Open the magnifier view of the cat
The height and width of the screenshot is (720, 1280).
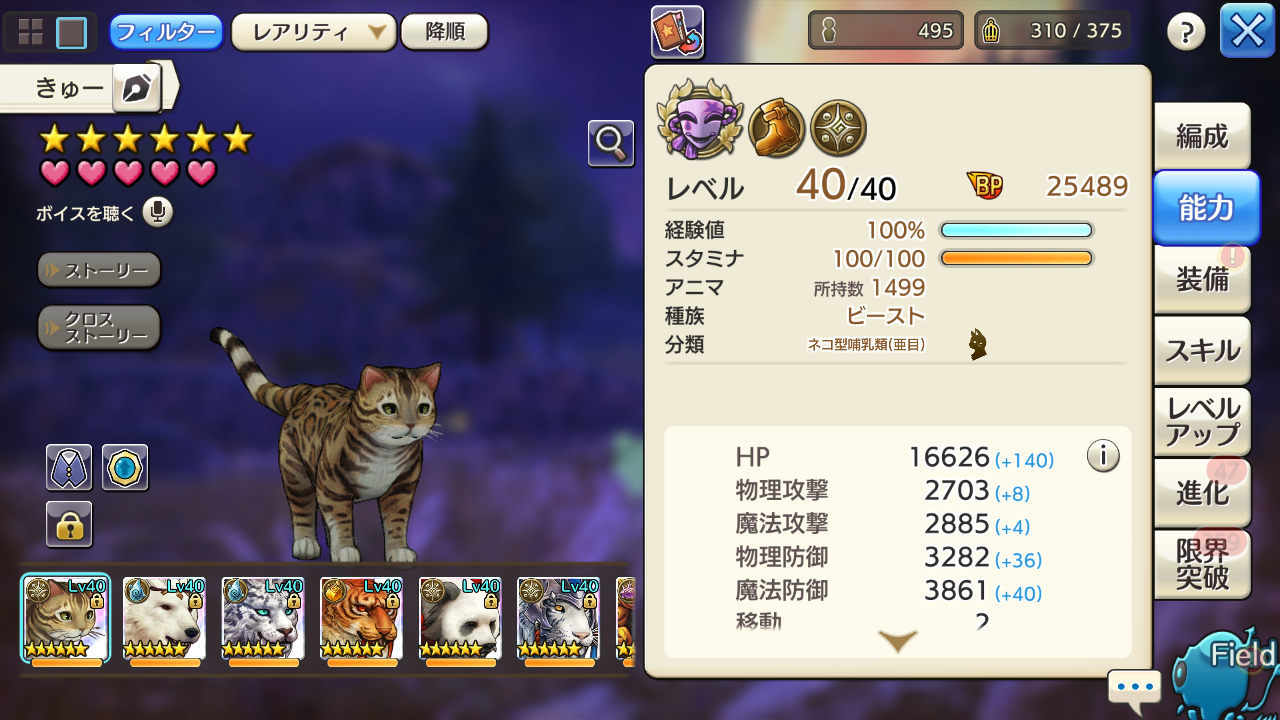click(x=611, y=144)
